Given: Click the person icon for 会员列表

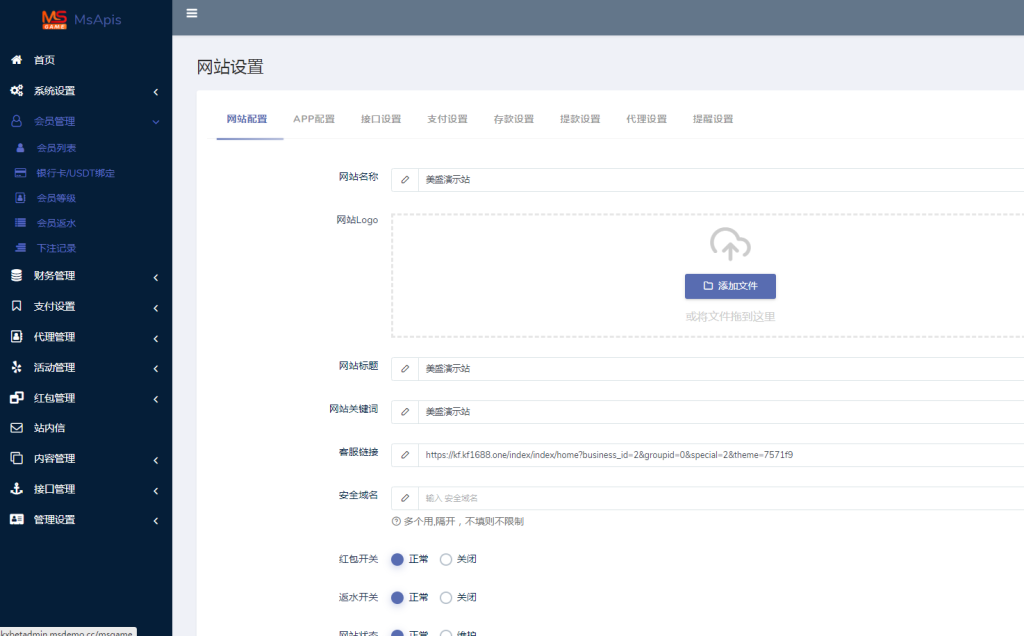Looking at the screenshot, I should (20, 148).
